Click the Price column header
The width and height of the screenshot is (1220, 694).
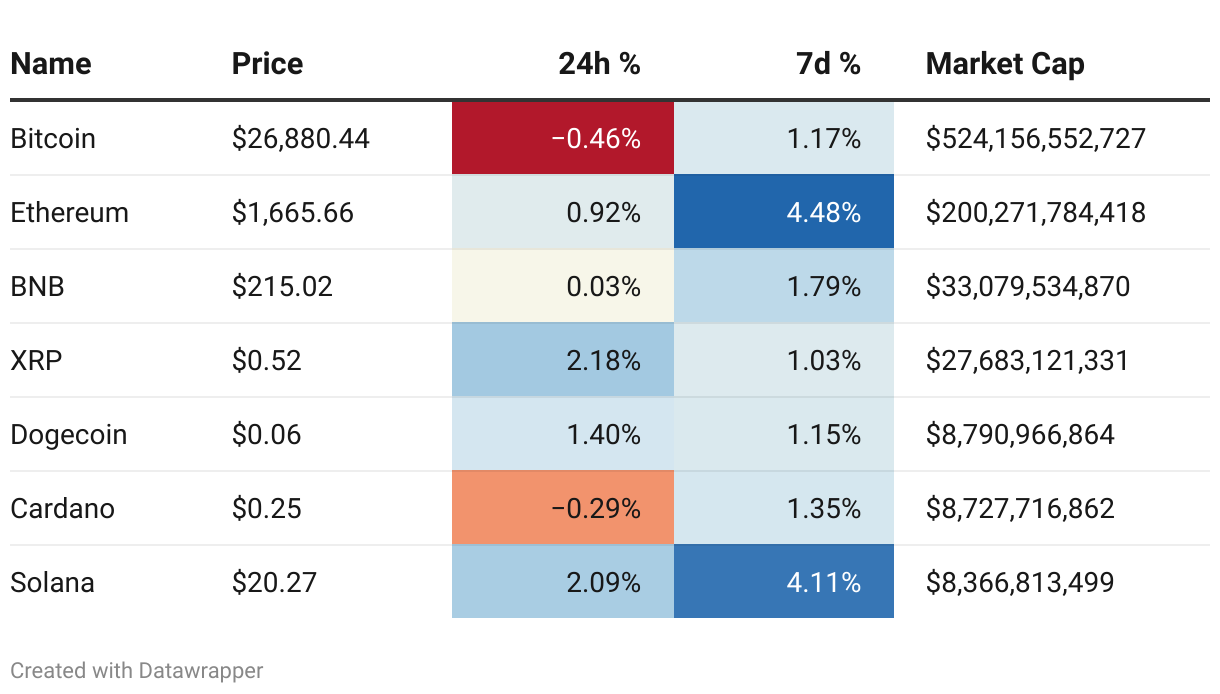267,64
